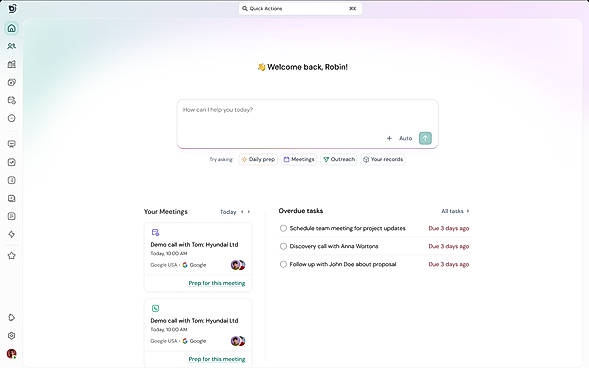Click 'Google' company on second meeting card
Screen dimensions: 589x368
(x=194, y=341)
